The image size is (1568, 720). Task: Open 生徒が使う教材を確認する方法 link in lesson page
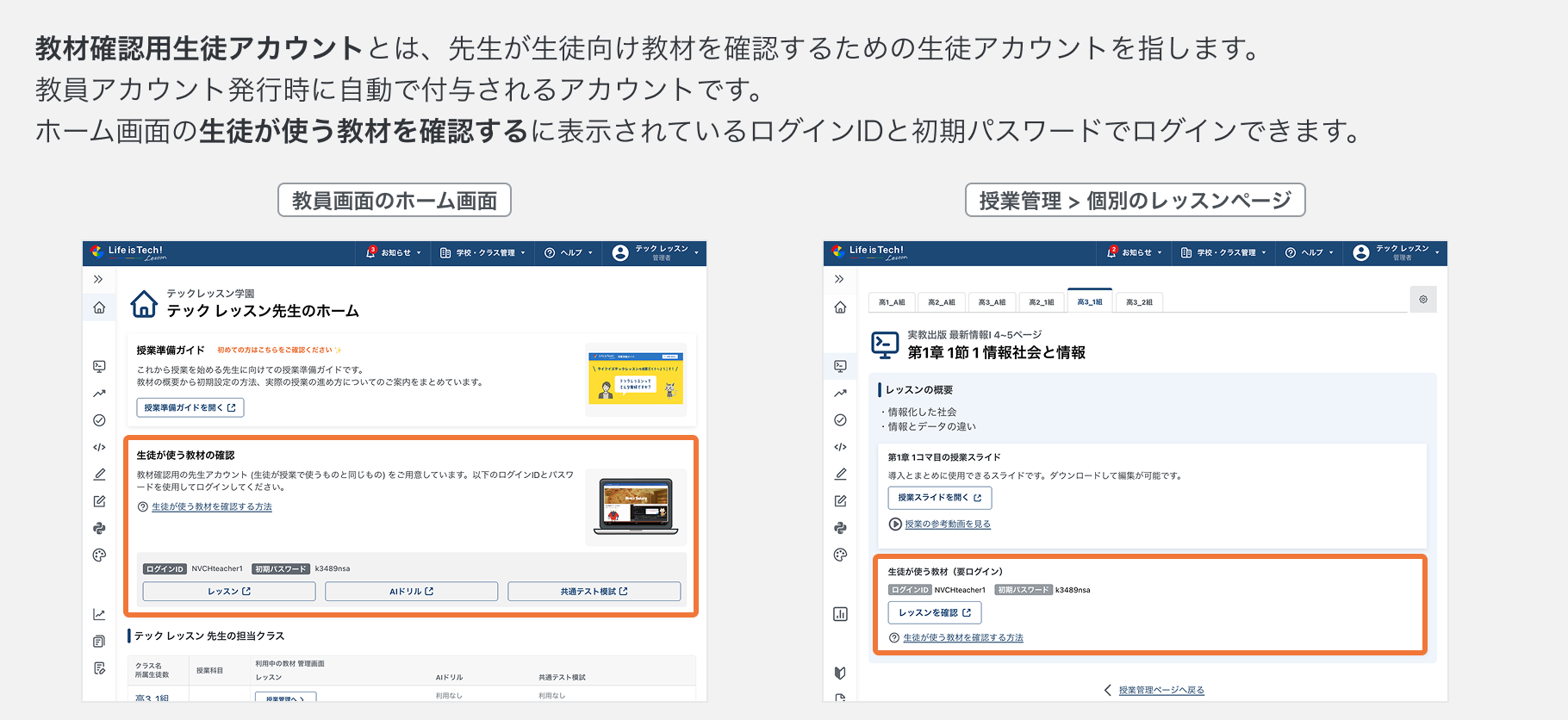963,638
